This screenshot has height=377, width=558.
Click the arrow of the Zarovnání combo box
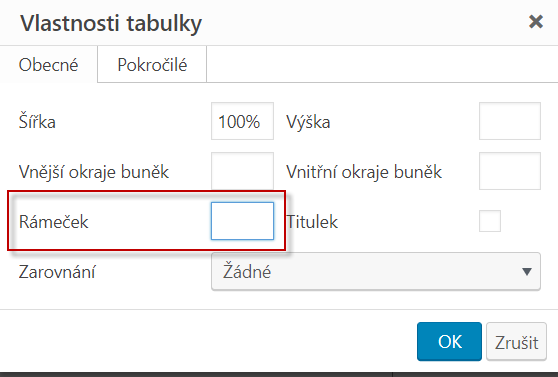tap(527, 272)
